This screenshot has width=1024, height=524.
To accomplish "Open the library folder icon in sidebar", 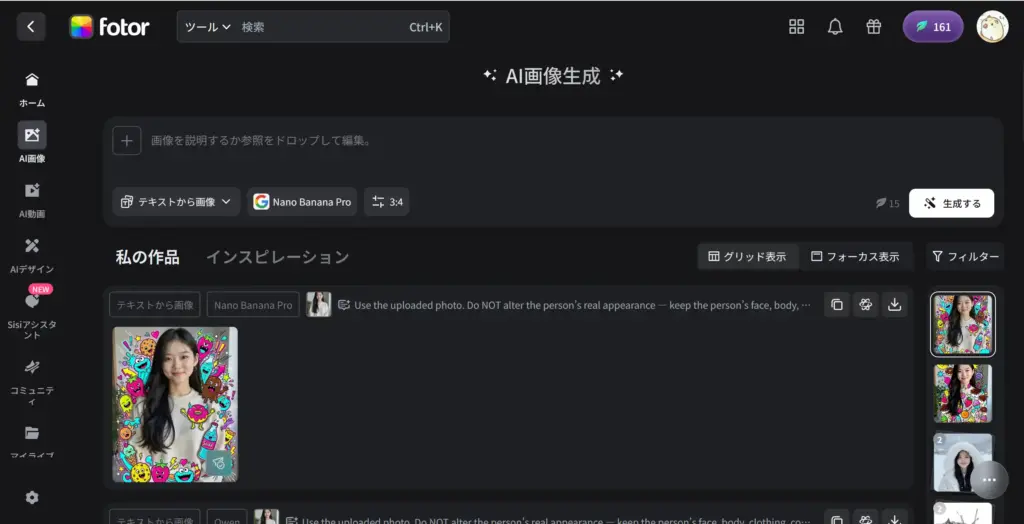I will [x=32, y=434].
